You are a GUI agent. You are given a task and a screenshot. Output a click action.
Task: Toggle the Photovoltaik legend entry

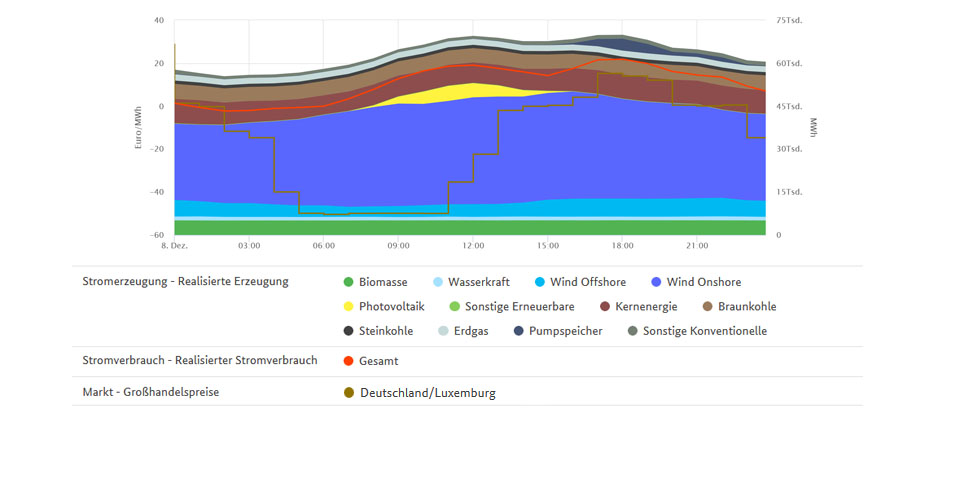click(x=384, y=307)
